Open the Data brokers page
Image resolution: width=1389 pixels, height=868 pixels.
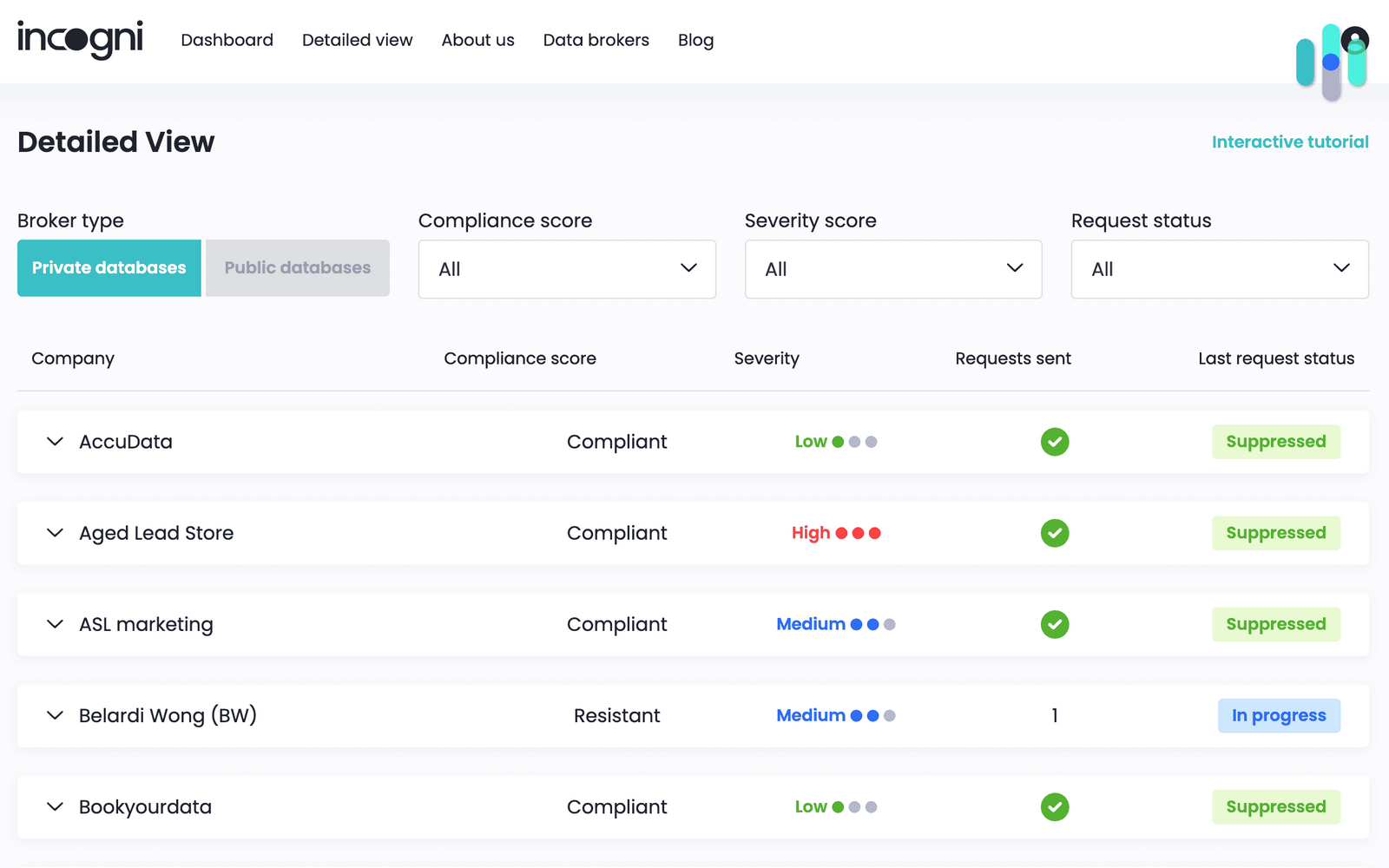(x=596, y=40)
